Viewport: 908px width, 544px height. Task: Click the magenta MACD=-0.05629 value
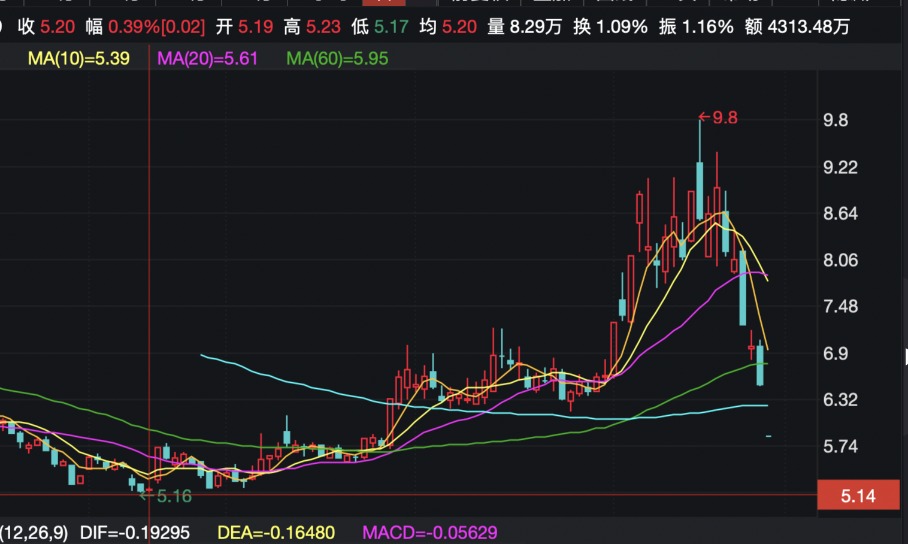(429, 533)
